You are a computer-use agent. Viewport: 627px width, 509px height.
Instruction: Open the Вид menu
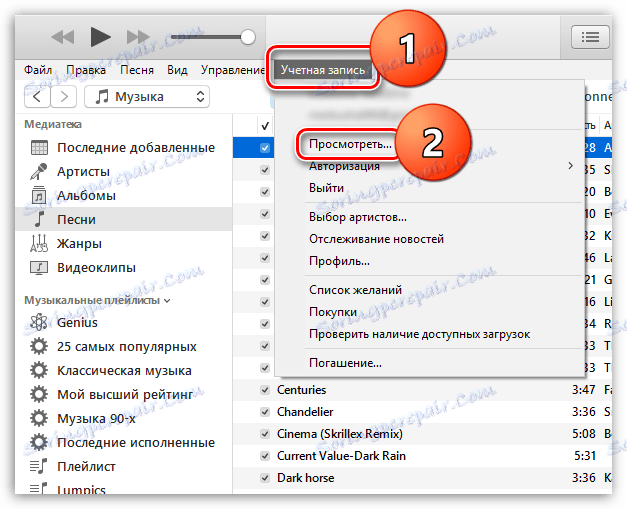tap(177, 70)
